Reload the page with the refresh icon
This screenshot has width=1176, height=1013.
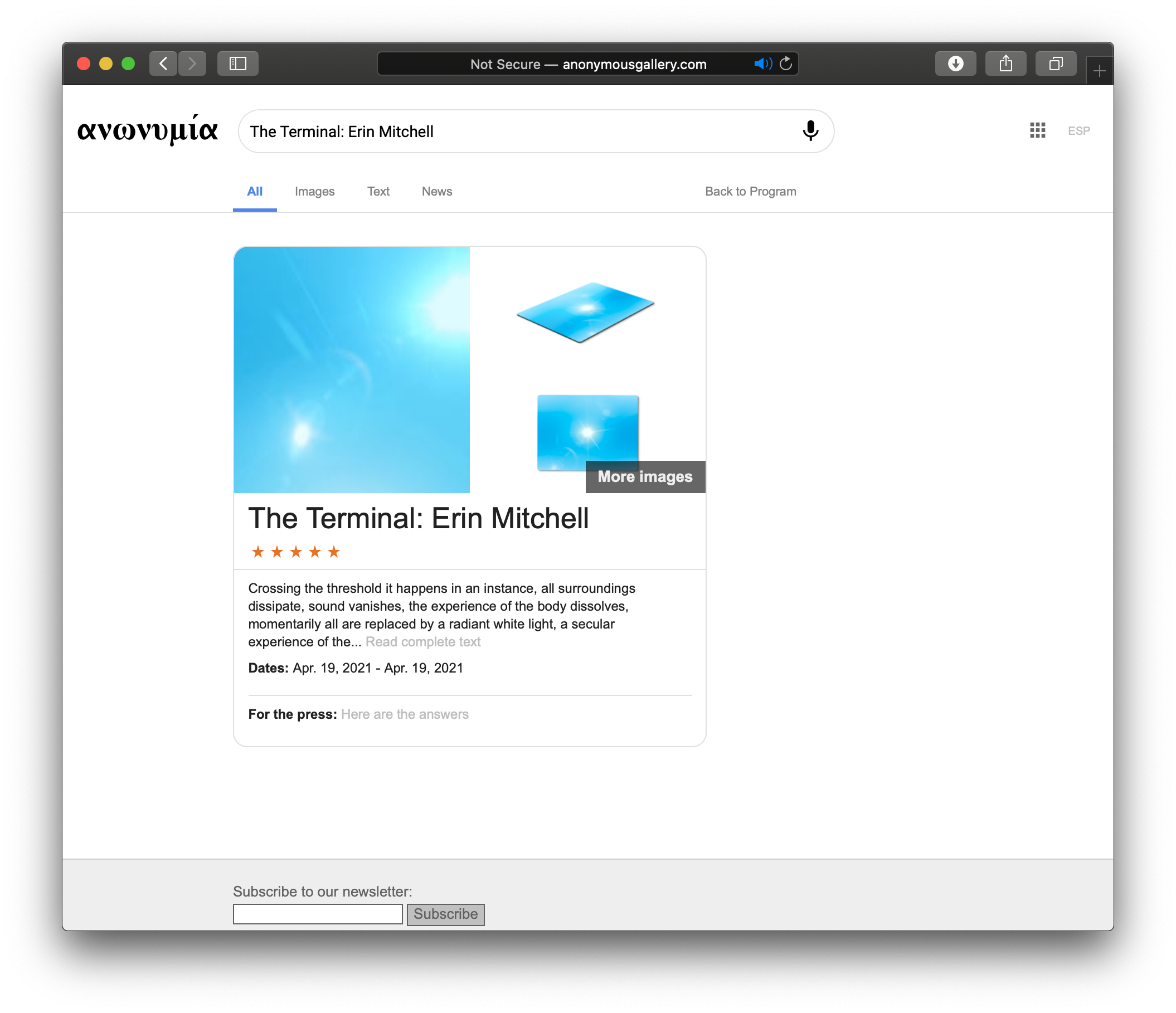click(786, 64)
